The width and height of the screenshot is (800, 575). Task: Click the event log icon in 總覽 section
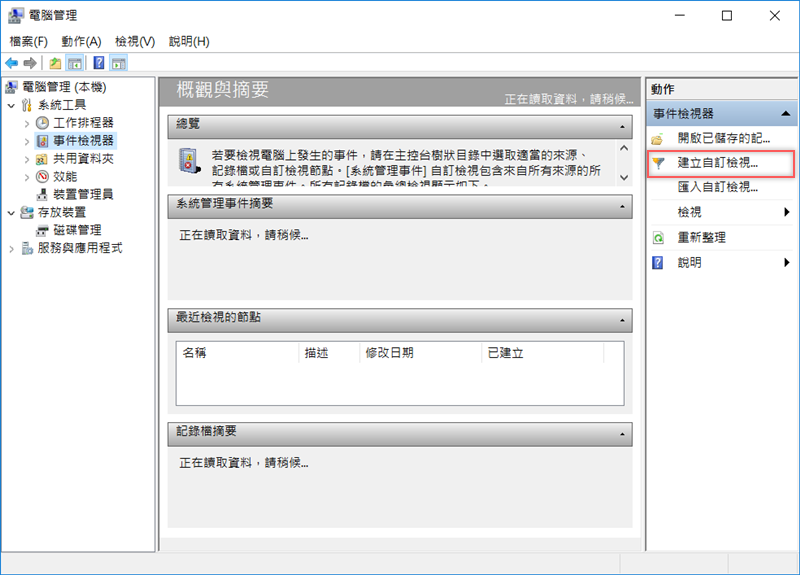click(x=189, y=161)
